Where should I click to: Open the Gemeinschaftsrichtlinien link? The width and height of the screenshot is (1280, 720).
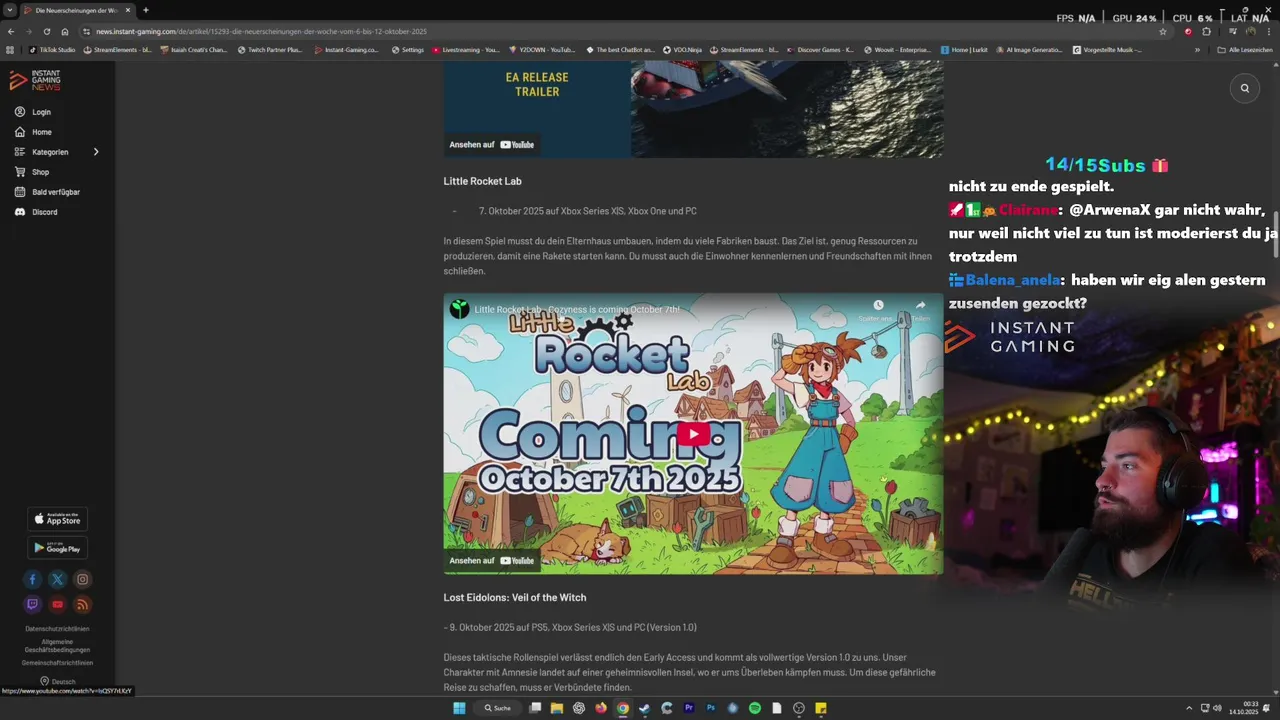pyautogui.click(x=57, y=663)
